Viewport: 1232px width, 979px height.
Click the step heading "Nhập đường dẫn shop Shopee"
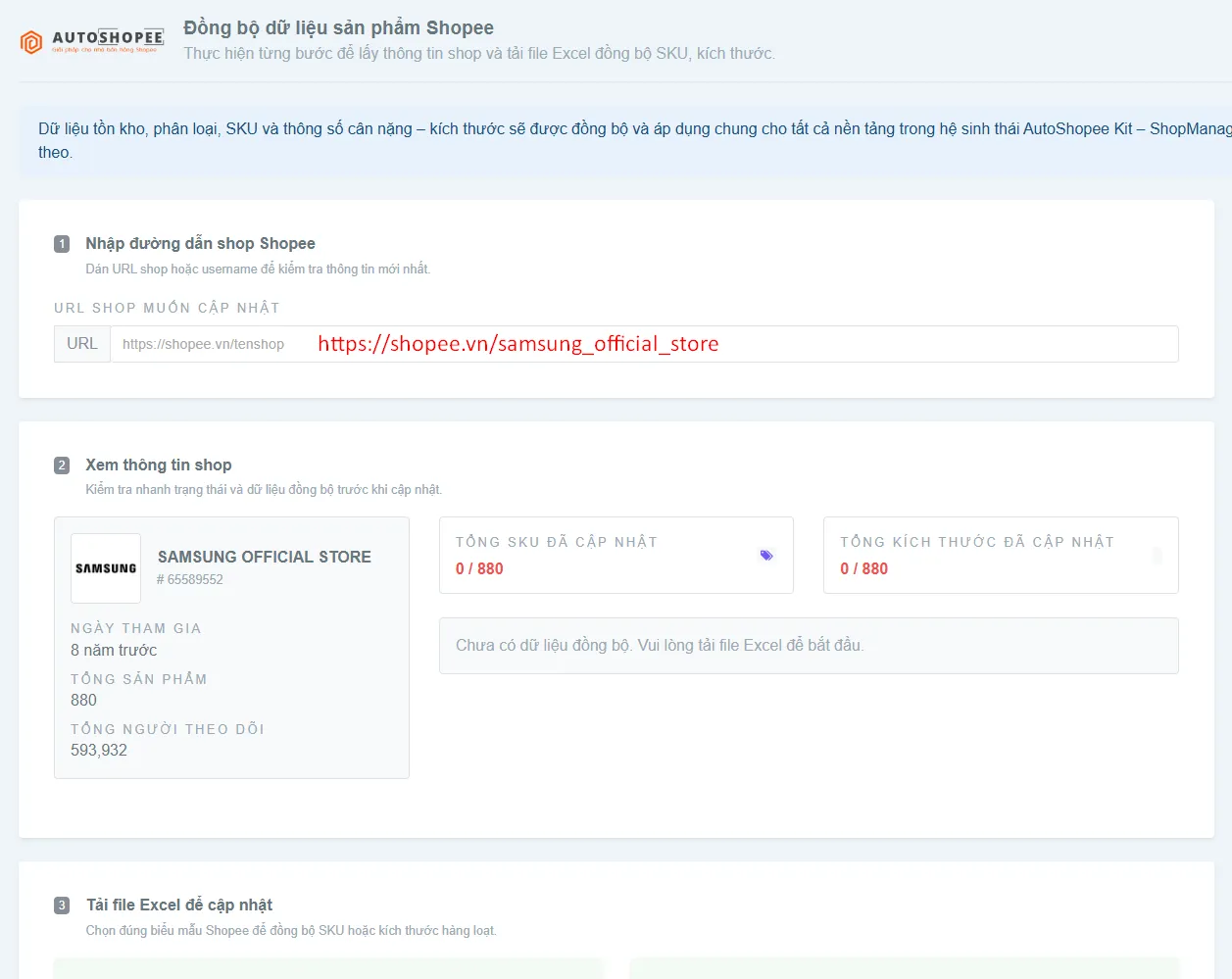click(200, 243)
